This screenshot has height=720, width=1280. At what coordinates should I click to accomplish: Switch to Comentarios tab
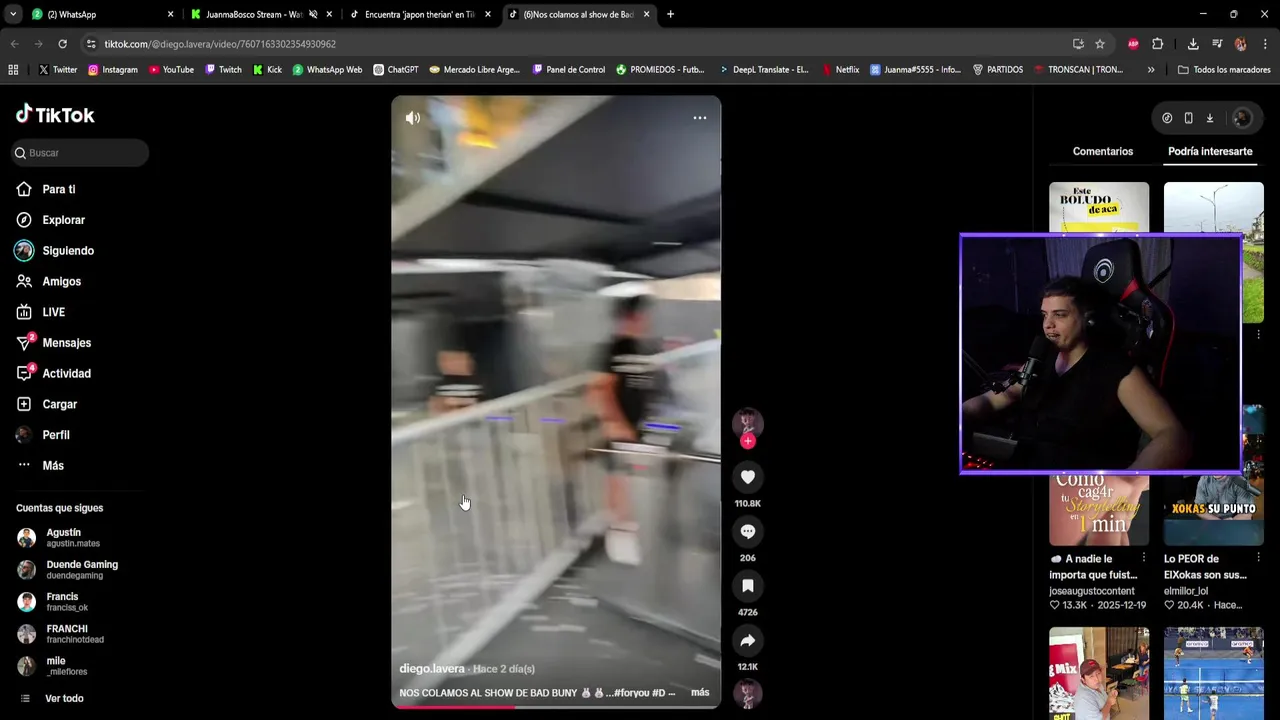(x=1103, y=151)
